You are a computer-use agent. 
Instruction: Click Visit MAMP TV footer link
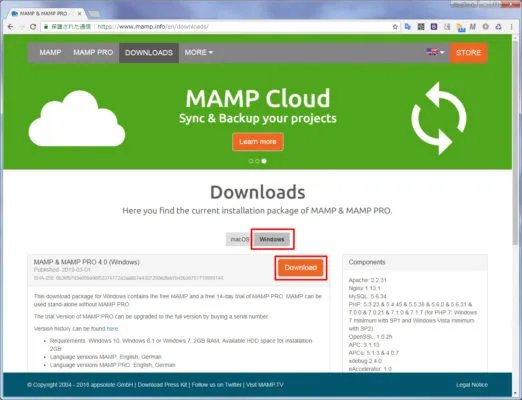[265, 385]
